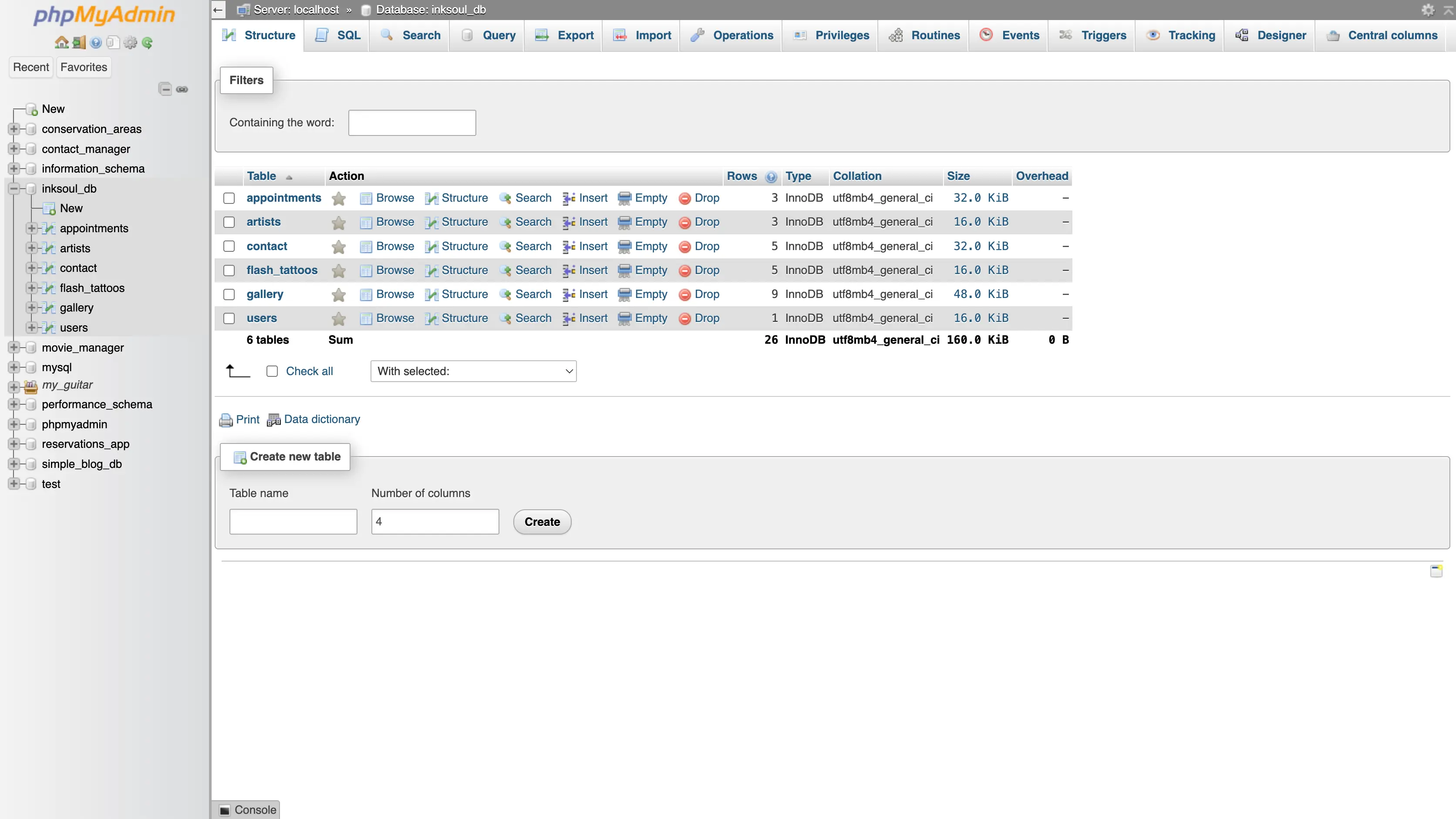This screenshot has width=1456, height=819.
Task: Click favorites star for gallery table
Action: click(x=339, y=294)
